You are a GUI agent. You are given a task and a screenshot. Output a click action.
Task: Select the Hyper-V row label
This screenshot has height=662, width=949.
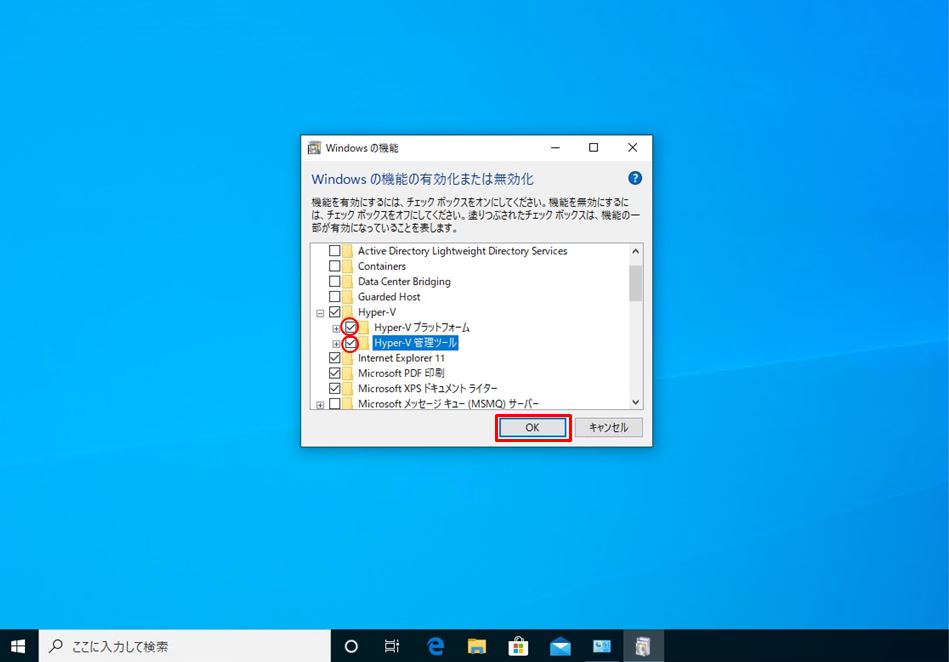[x=377, y=312]
